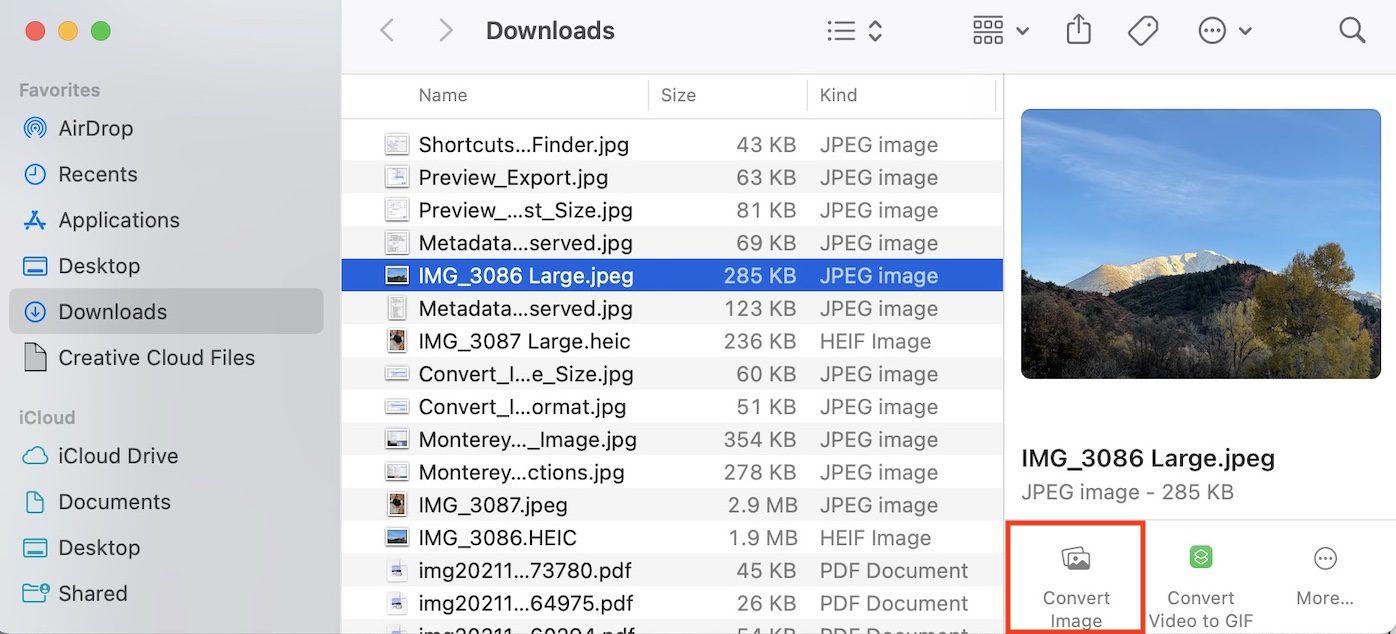The image size is (1396, 634).
Task: Open the list view options dropdown
Action: tap(855, 31)
